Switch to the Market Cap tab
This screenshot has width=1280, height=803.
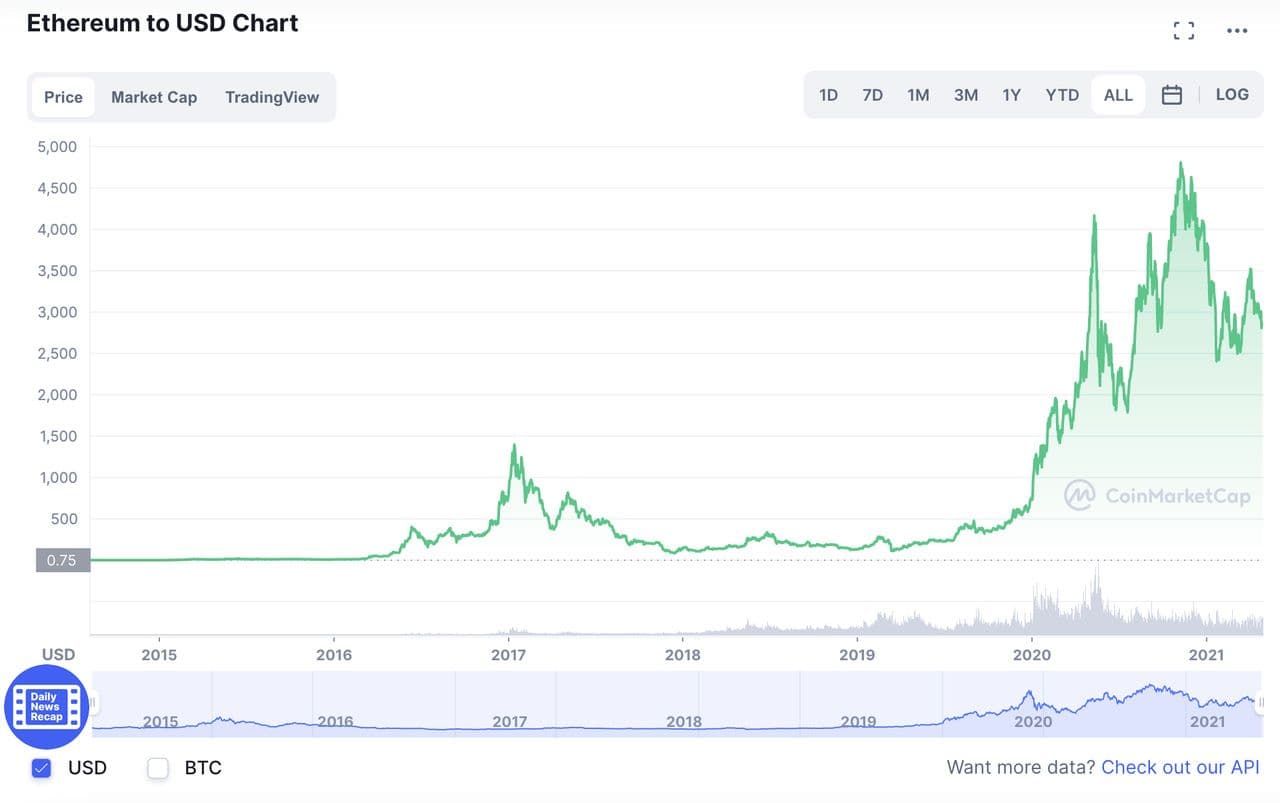pos(154,97)
